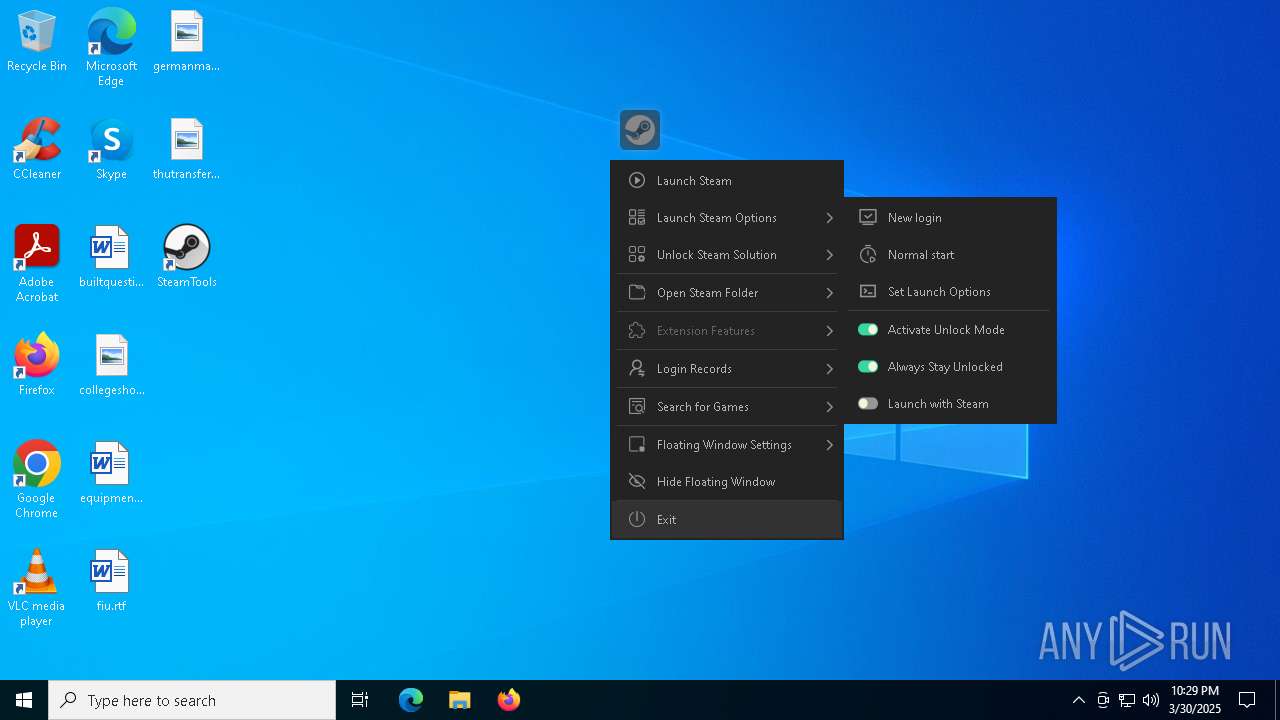This screenshot has height=720, width=1280.
Task: Click the power icon beside Exit
Action: (x=636, y=520)
